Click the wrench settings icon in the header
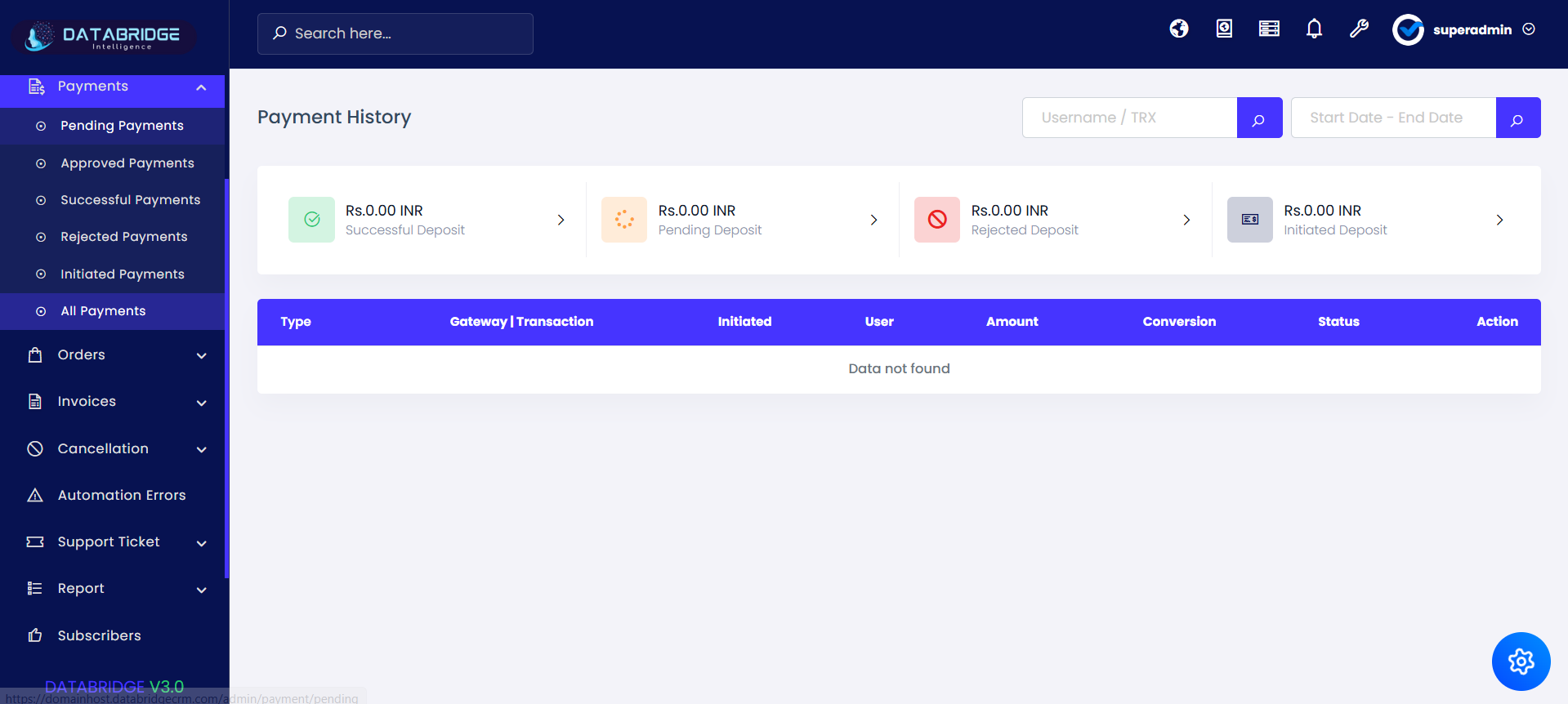 coord(1359,29)
